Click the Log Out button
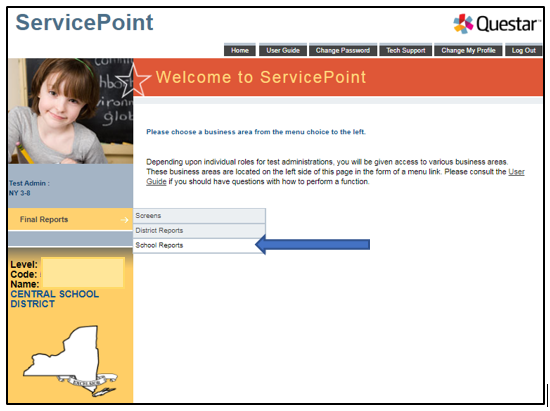Viewport: 550px width, 411px height. click(x=523, y=50)
